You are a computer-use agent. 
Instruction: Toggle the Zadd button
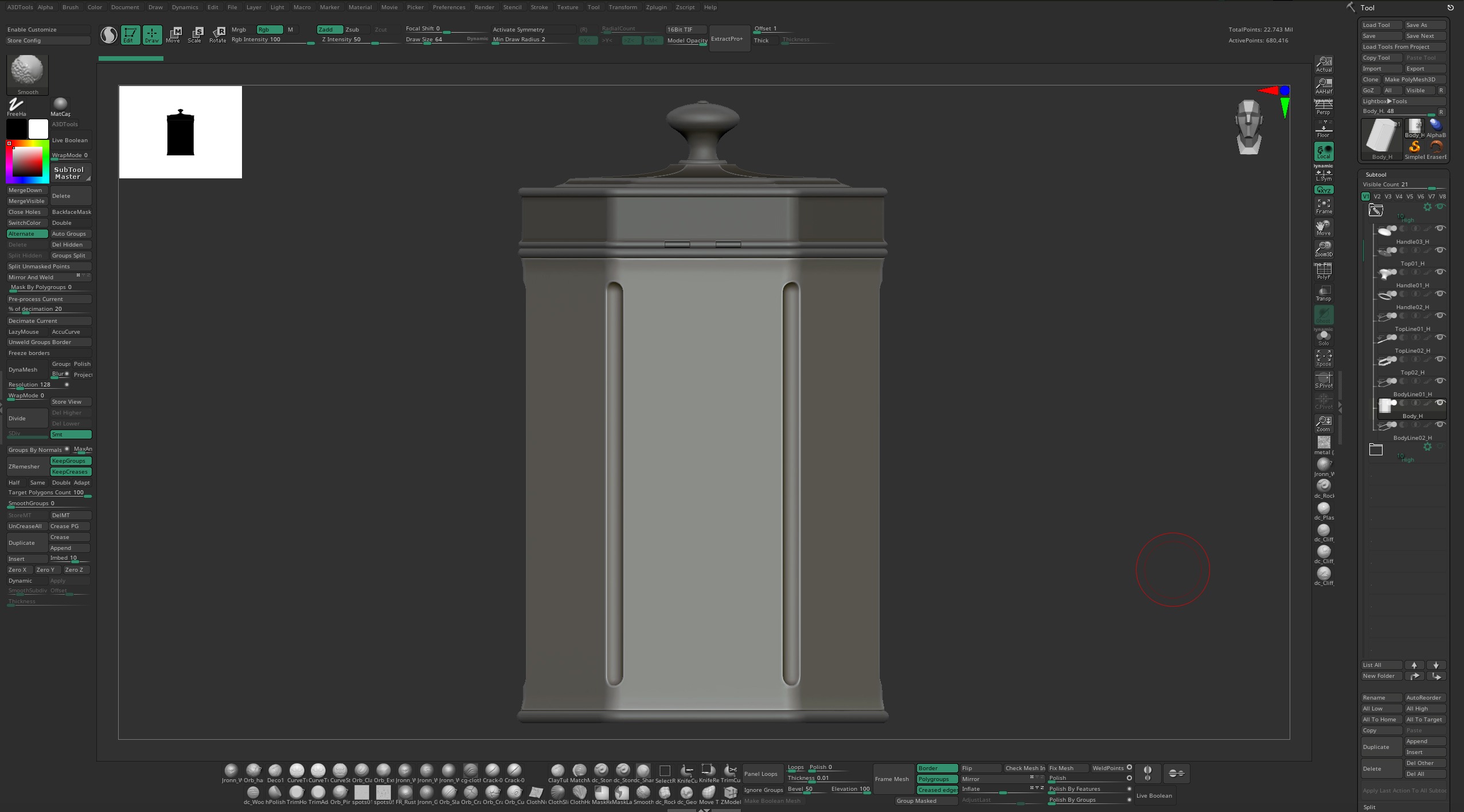pyautogui.click(x=330, y=29)
